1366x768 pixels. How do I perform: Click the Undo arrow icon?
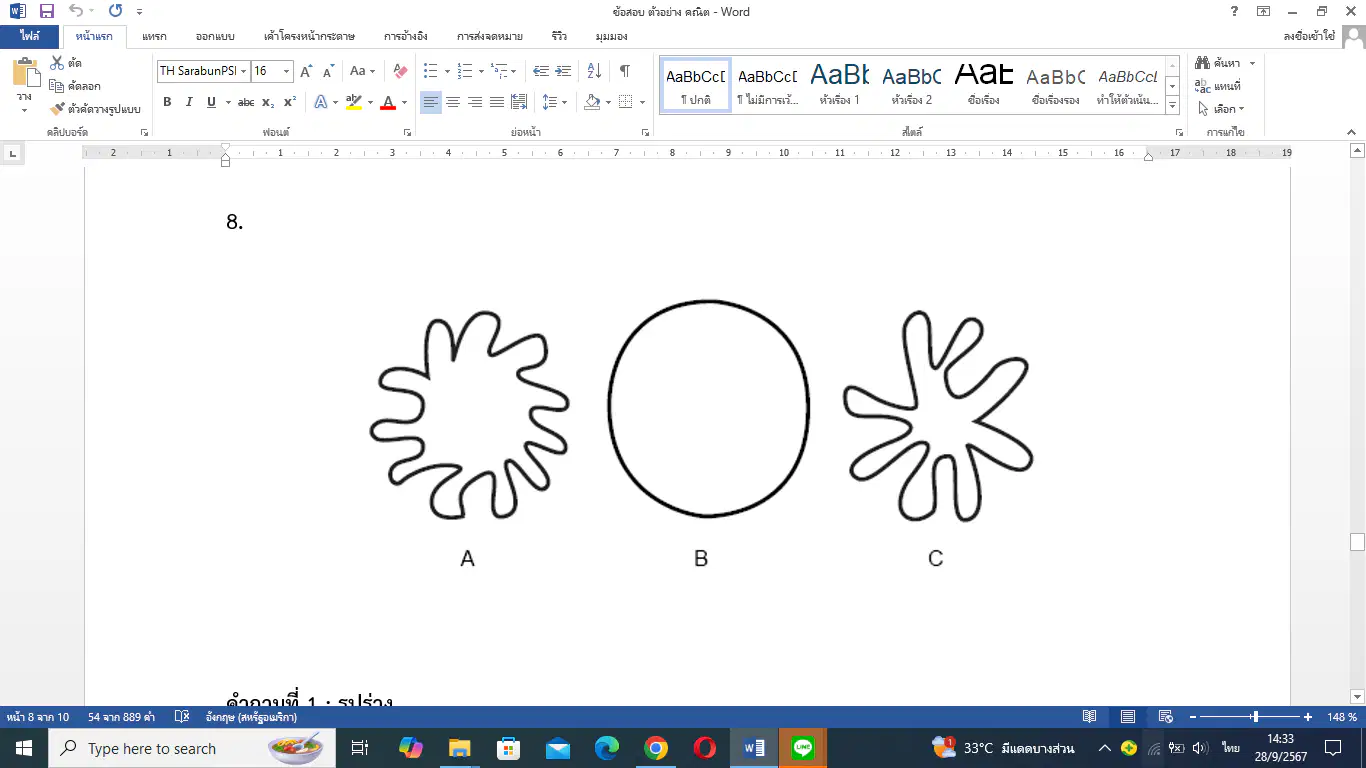(76, 12)
